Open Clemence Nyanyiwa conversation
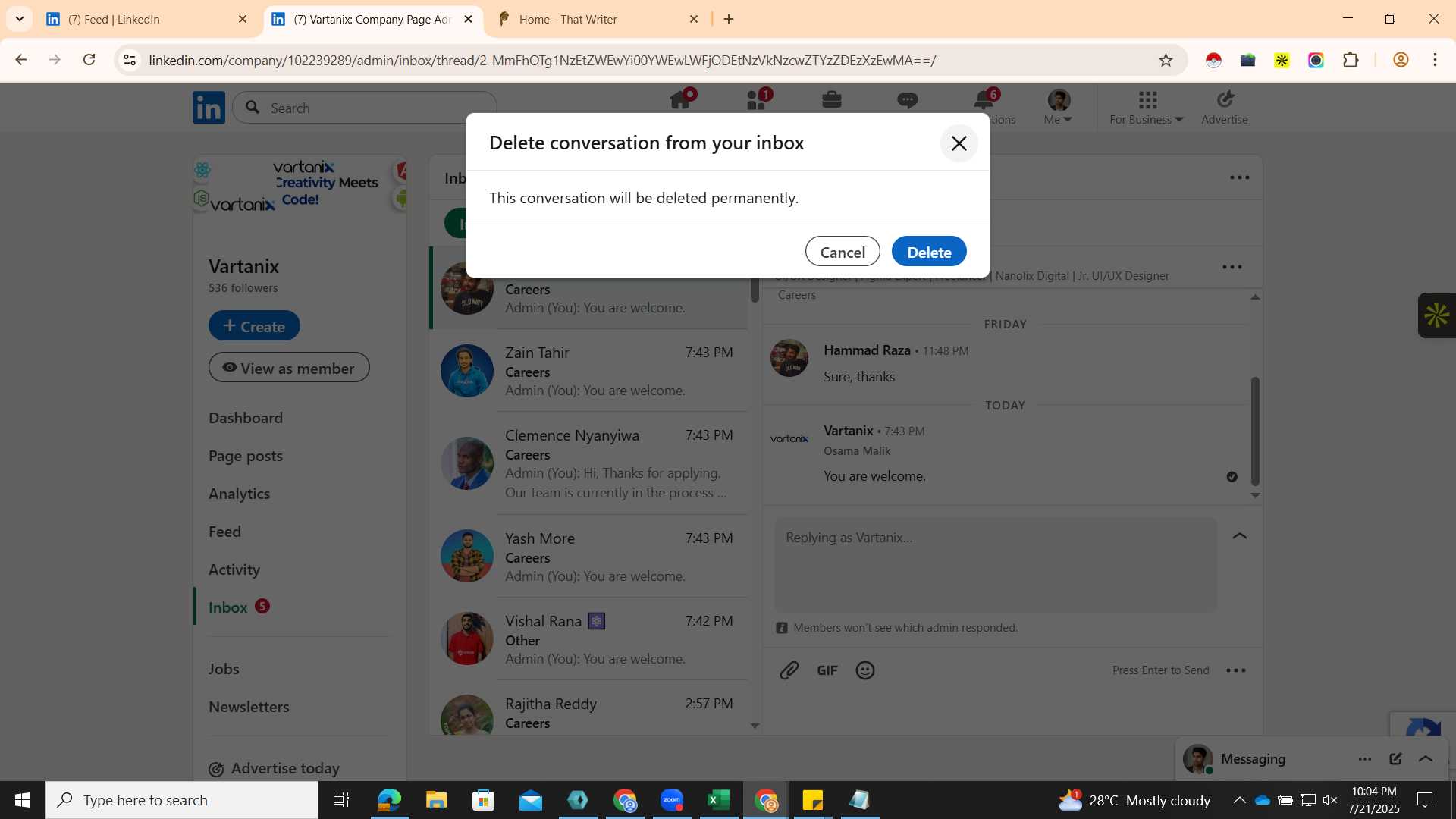The image size is (1456, 819). [x=590, y=464]
